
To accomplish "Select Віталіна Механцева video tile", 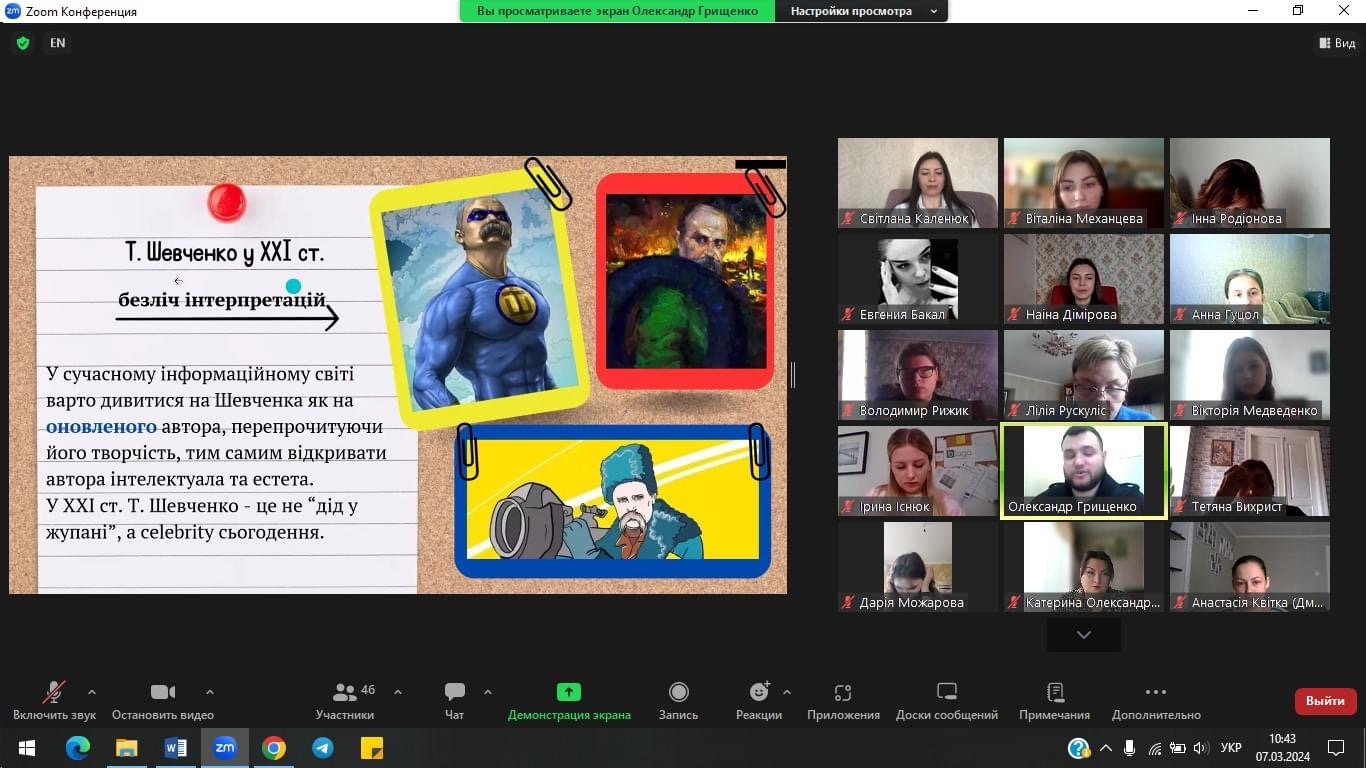I will coord(1084,183).
